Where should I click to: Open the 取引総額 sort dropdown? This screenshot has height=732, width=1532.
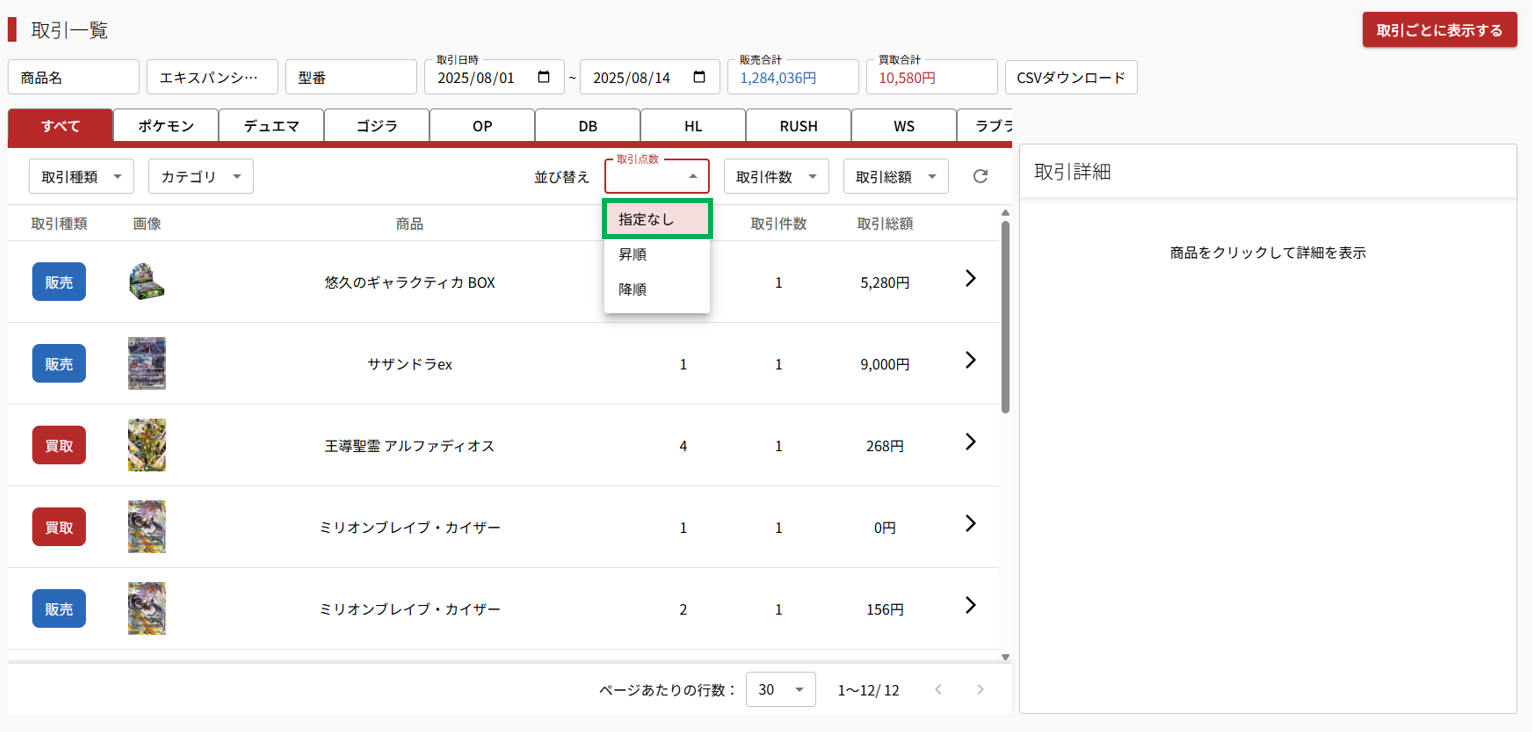click(896, 177)
